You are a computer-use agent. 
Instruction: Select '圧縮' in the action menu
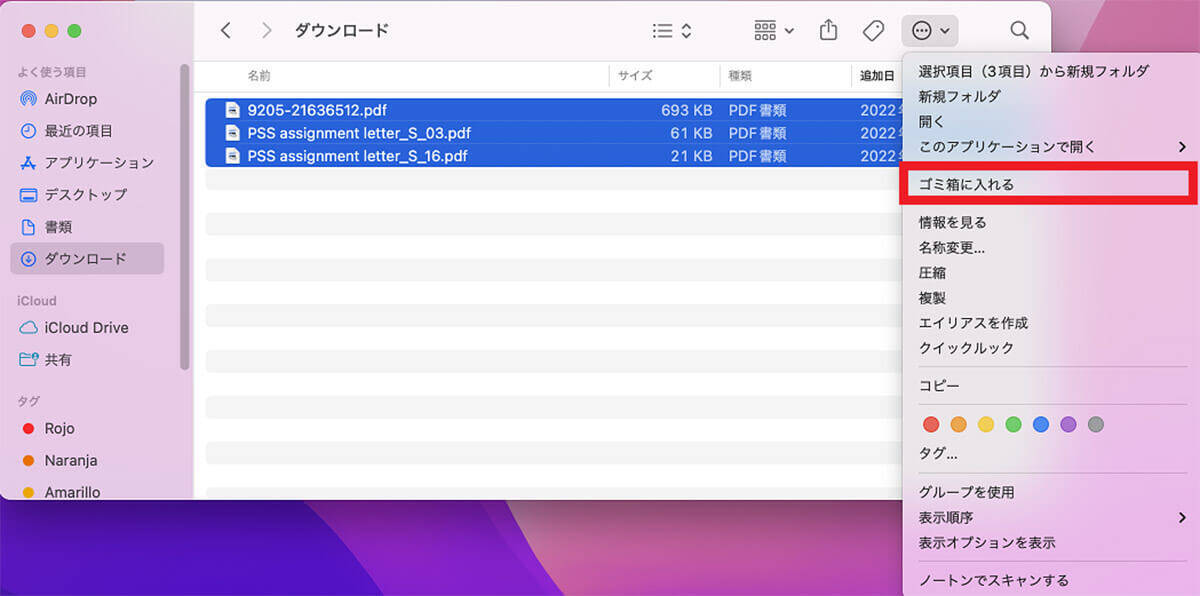[932, 273]
